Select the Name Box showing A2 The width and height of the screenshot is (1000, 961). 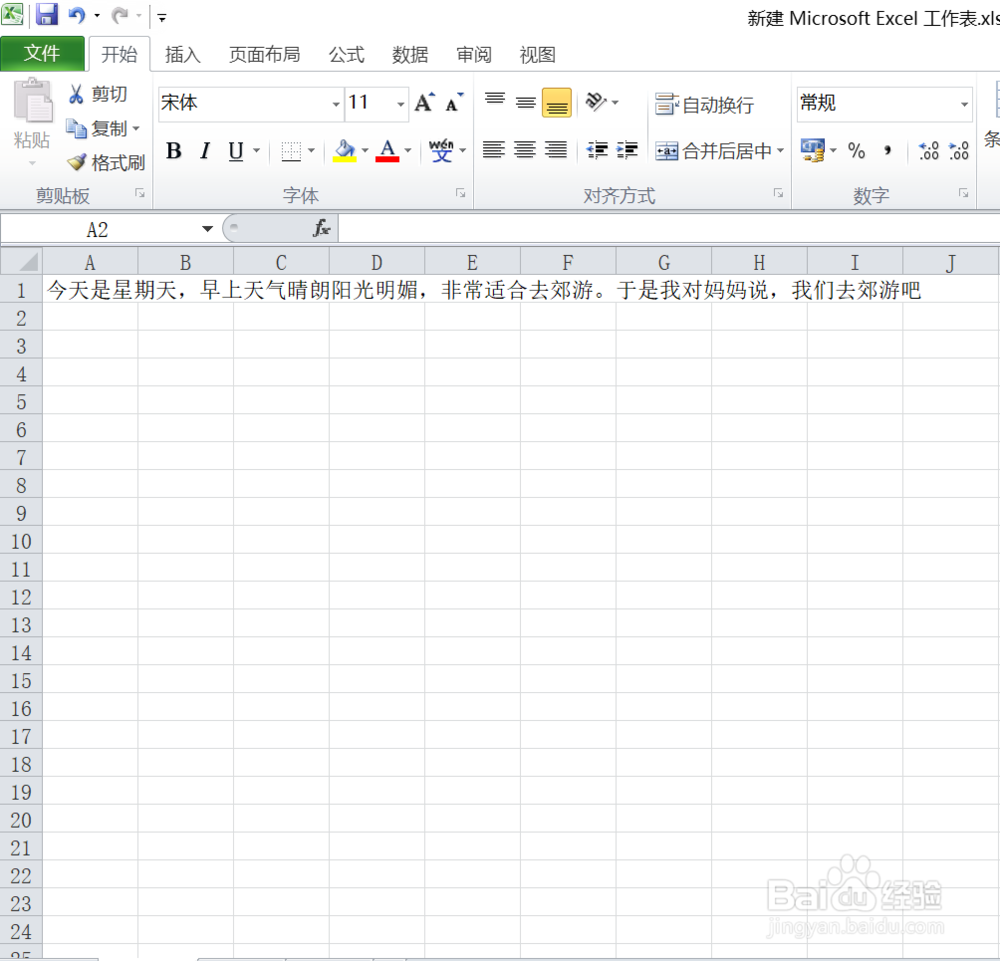coord(95,228)
